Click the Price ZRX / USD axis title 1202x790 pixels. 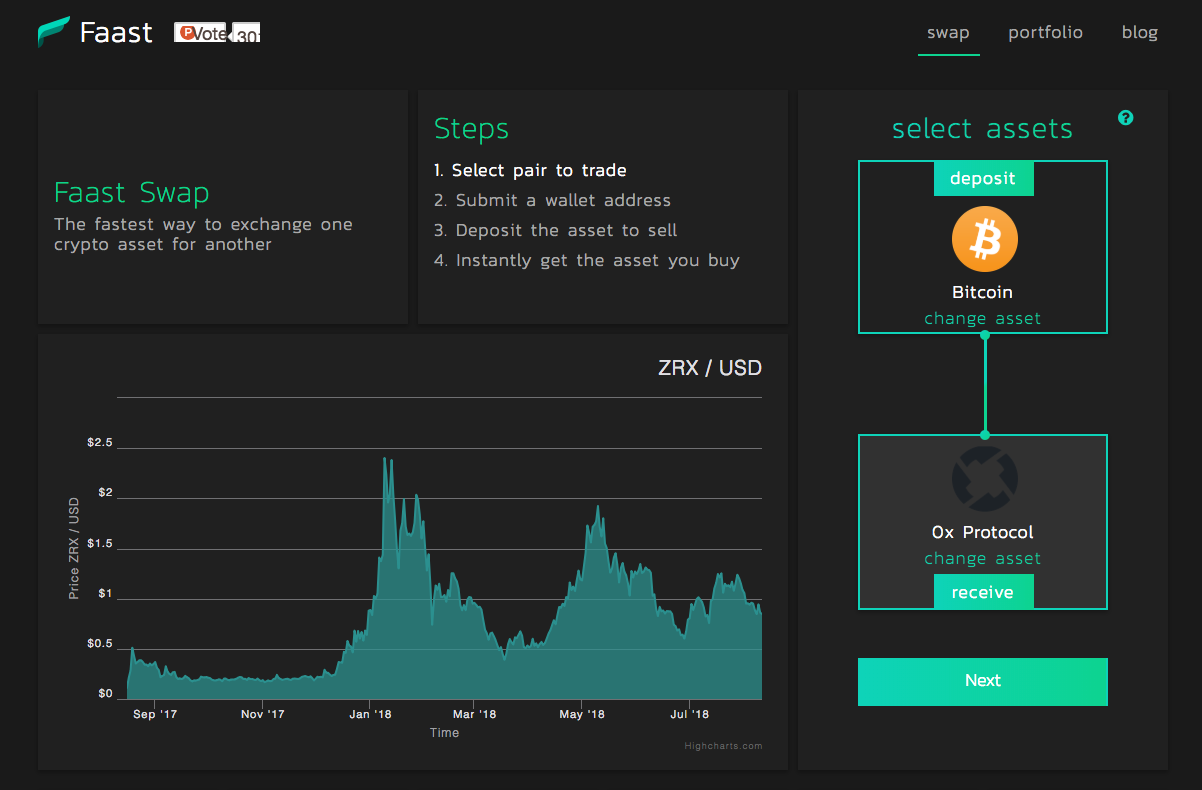pos(74,549)
